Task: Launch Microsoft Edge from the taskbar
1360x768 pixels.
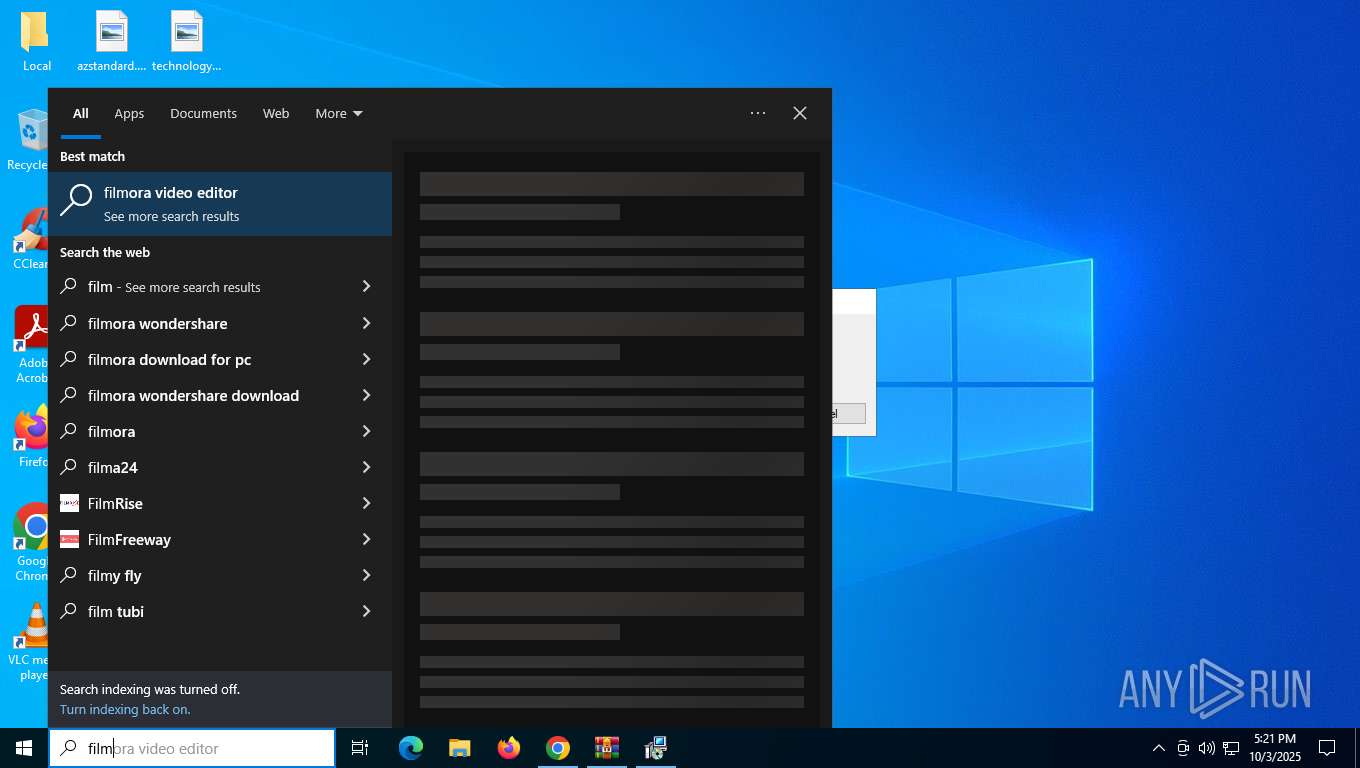Action: coord(410,748)
